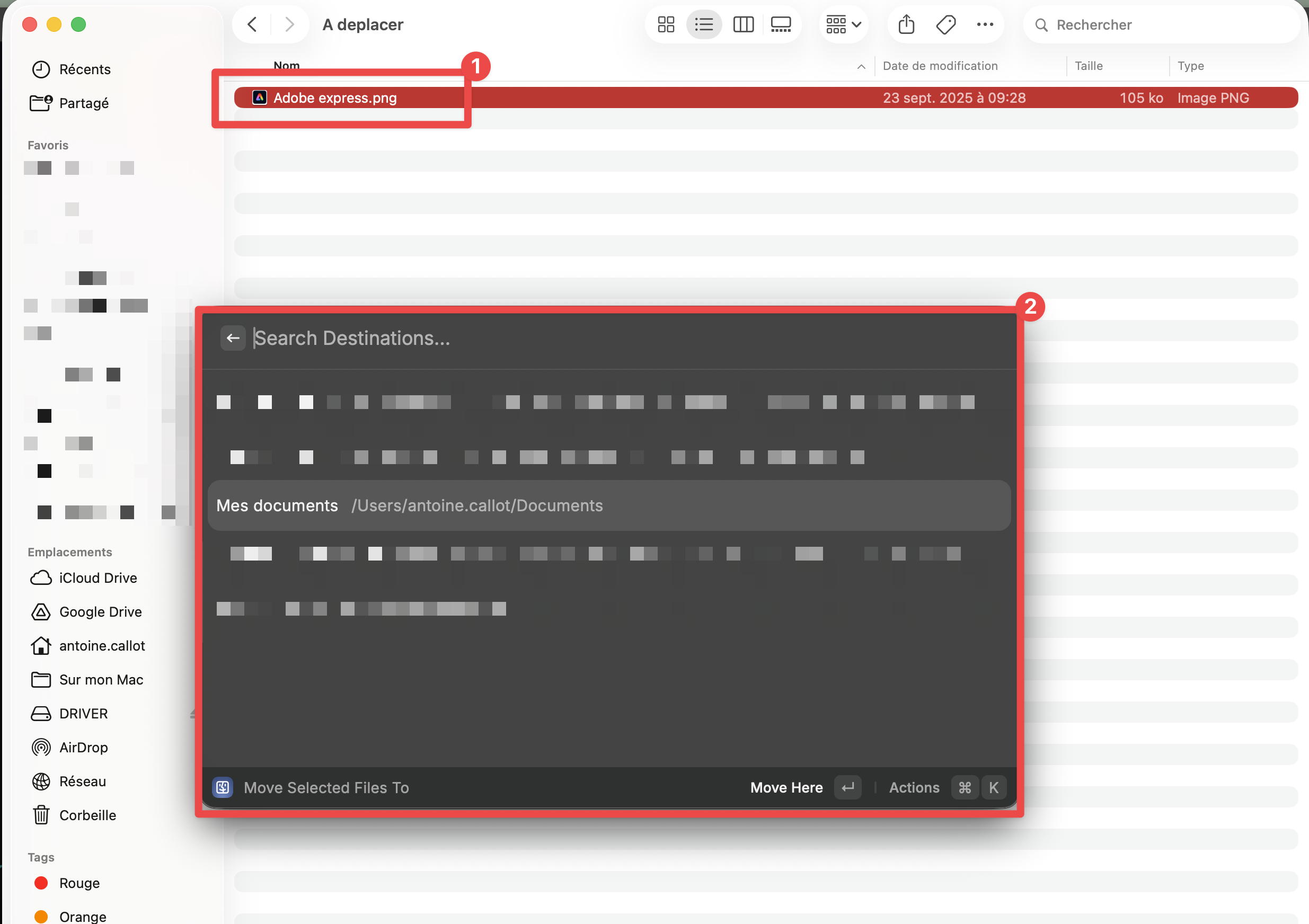
Task: Select the Rouge red tag
Action: [x=79, y=883]
